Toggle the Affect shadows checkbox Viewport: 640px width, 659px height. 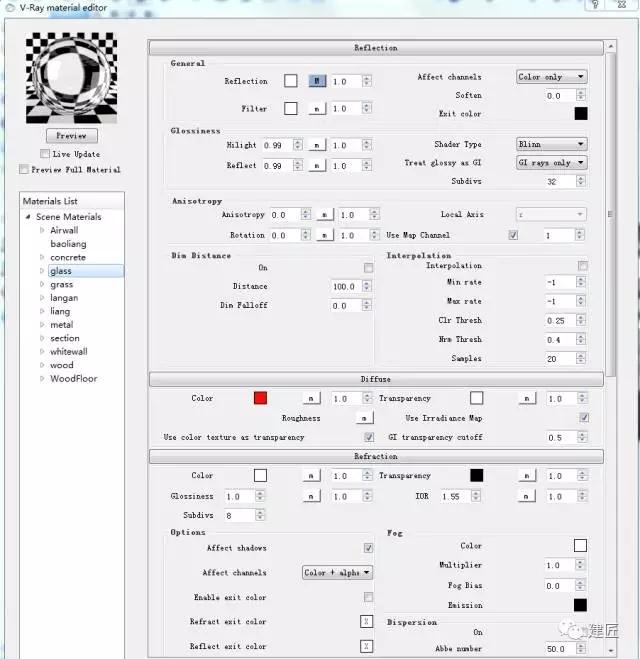click(x=368, y=548)
